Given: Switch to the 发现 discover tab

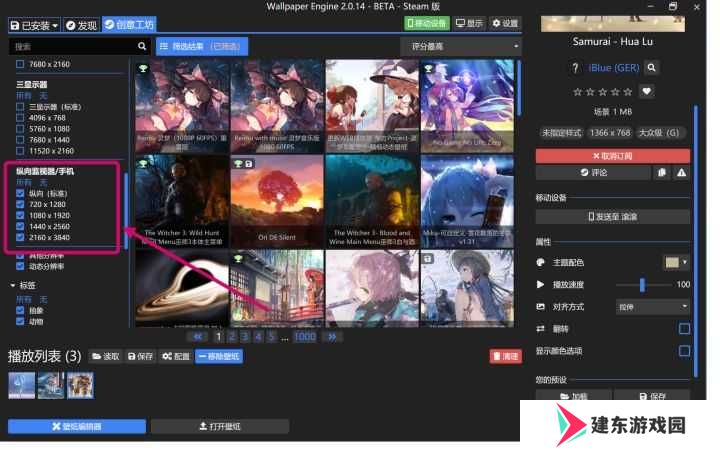Looking at the screenshot, I should (x=81, y=25).
